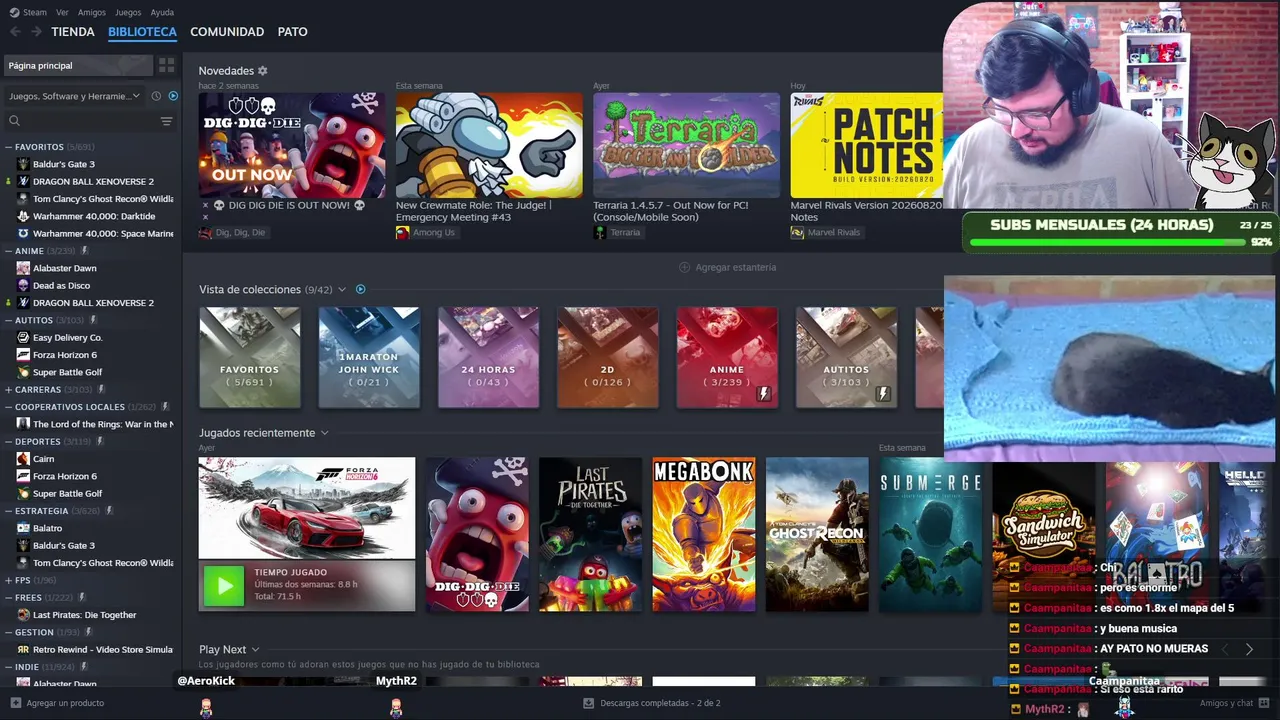The height and width of the screenshot is (720, 1280).
Task: Click the Last Pirates: Die Together icon
Action: pos(23,615)
